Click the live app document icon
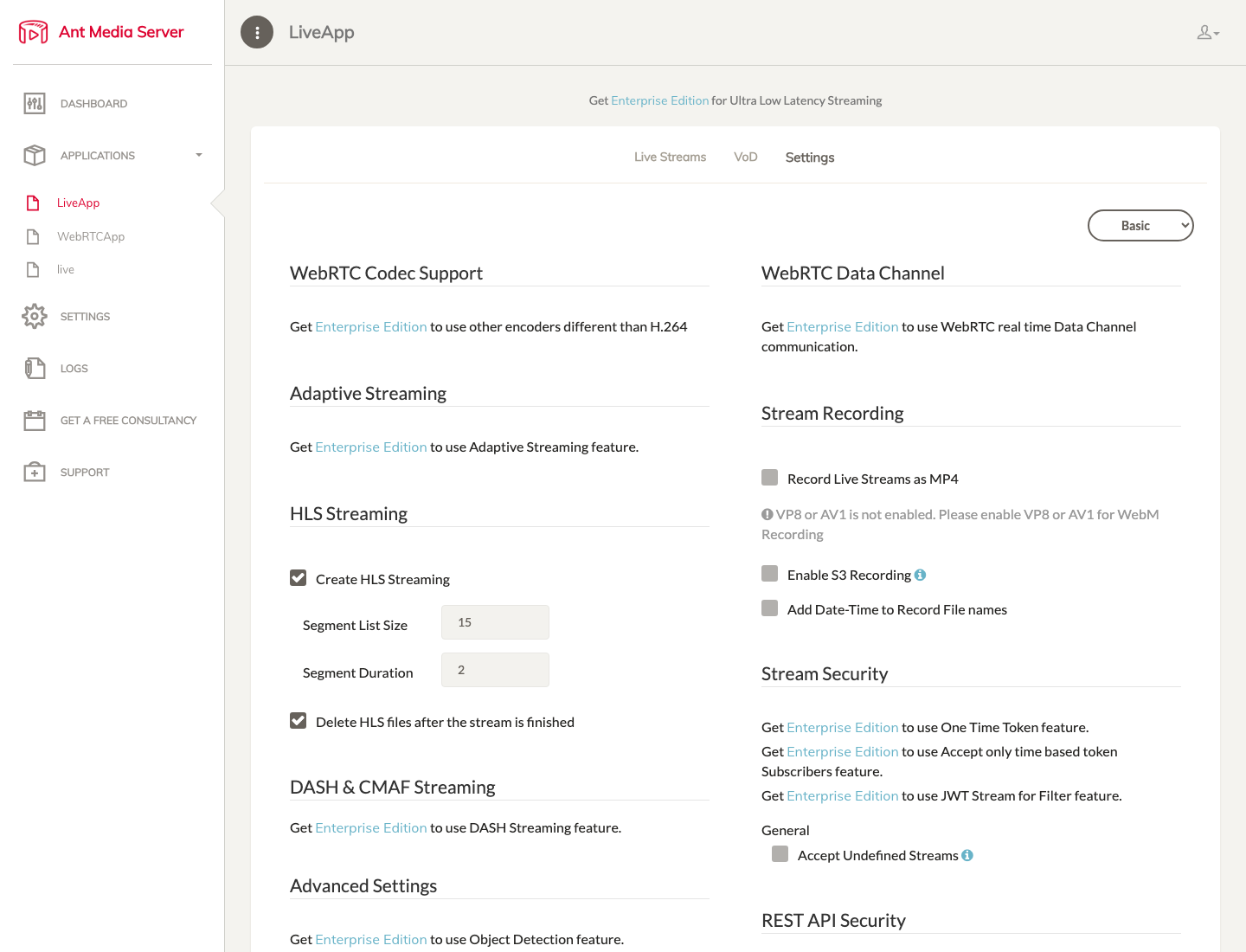 [33, 269]
